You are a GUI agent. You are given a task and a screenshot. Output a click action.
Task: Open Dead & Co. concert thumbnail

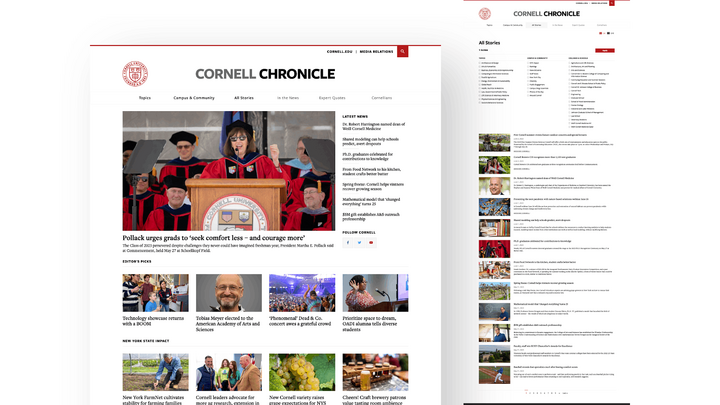302,293
